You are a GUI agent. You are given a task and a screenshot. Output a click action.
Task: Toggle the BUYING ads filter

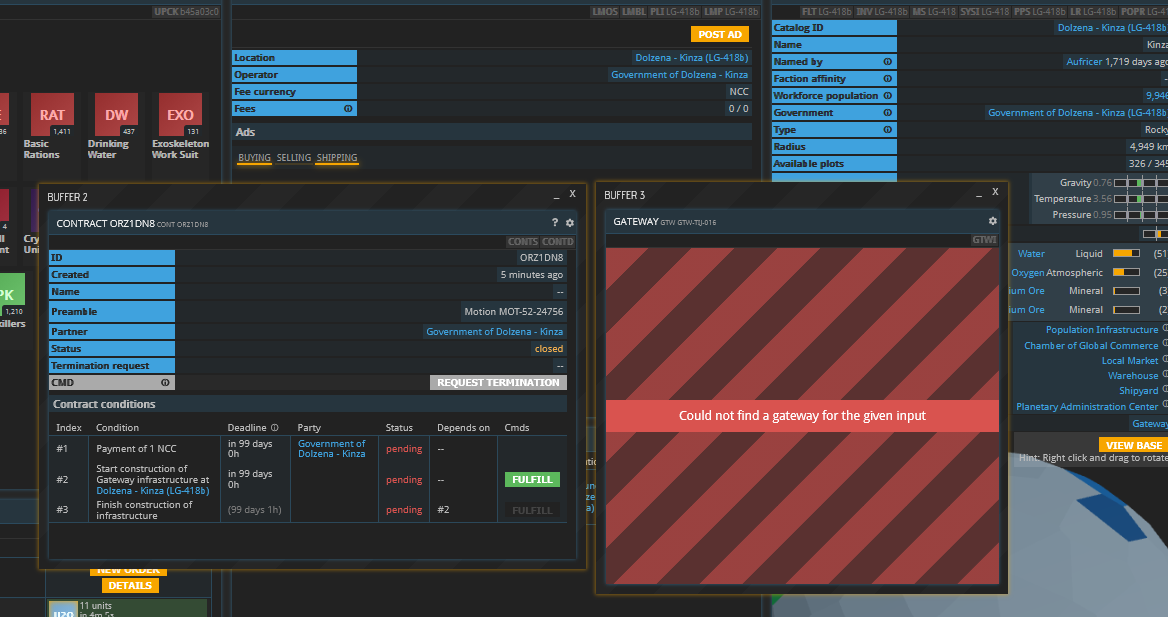click(x=254, y=158)
